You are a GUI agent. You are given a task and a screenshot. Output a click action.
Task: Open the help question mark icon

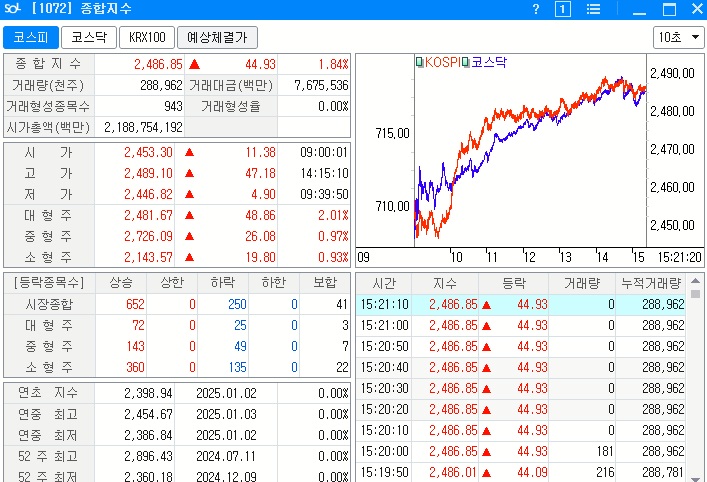point(536,9)
